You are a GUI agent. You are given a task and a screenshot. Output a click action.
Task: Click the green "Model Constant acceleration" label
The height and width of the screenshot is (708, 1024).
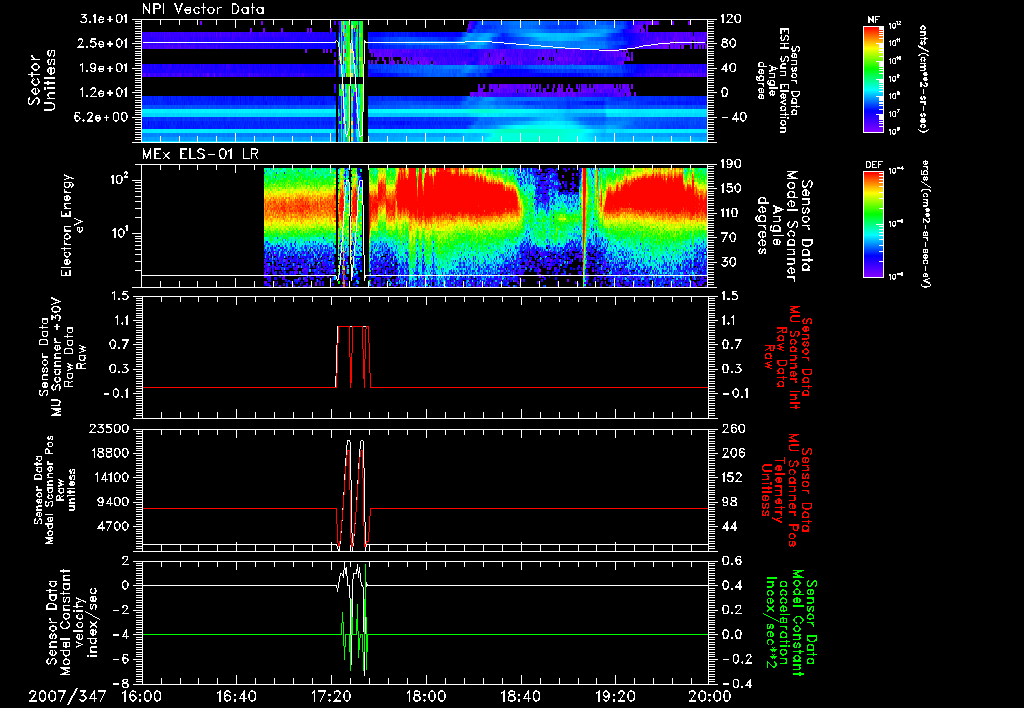(x=790, y=622)
